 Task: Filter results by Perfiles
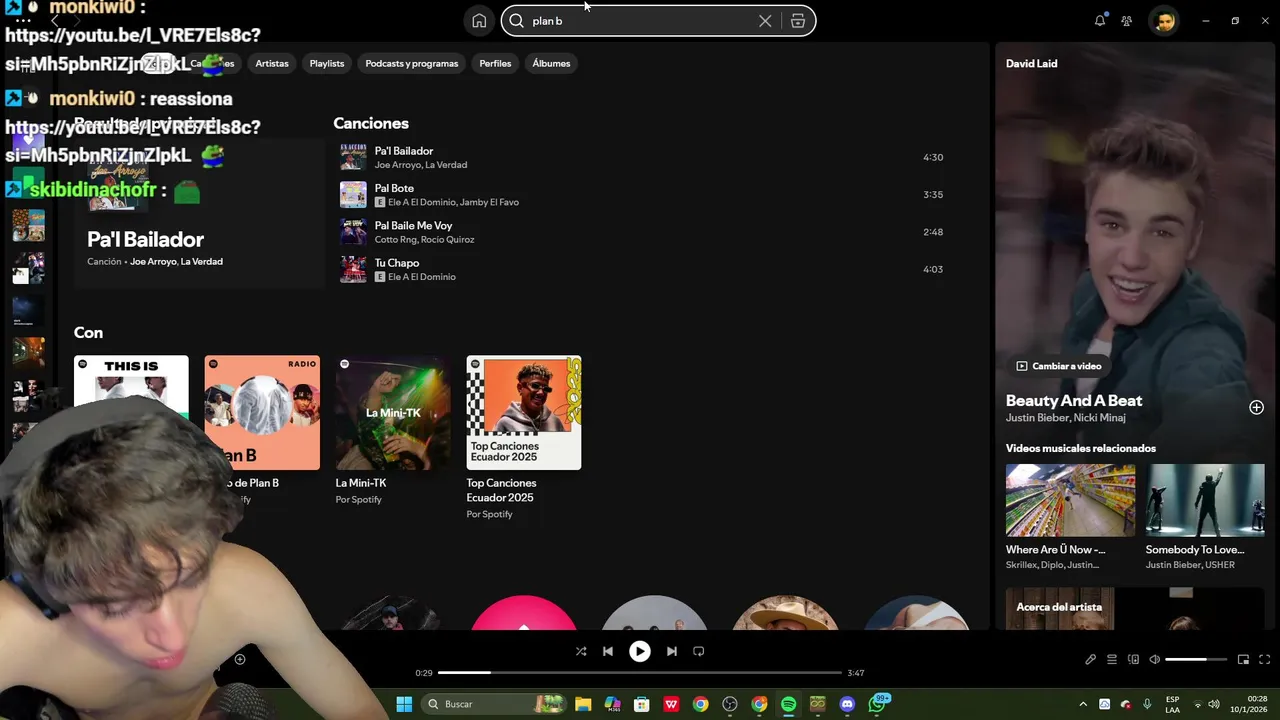click(495, 63)
